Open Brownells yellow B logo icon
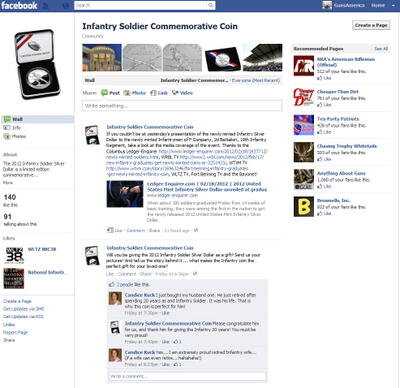This screenshot has width=400, height=388. point(304,207)
